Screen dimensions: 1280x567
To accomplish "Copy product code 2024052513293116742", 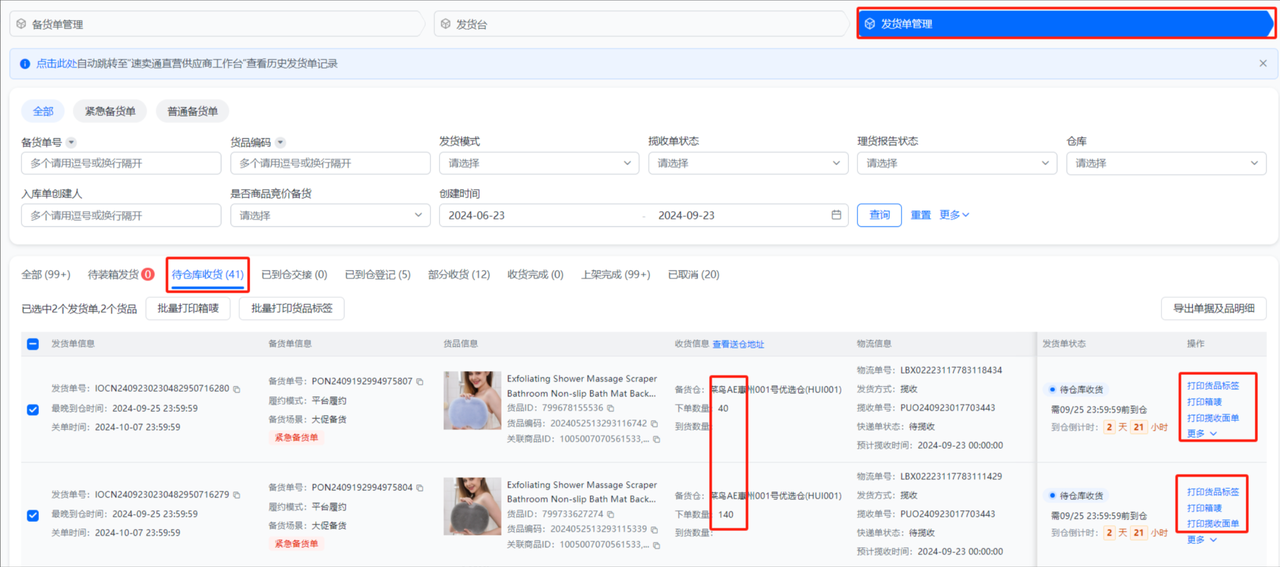I will [655, 423].
